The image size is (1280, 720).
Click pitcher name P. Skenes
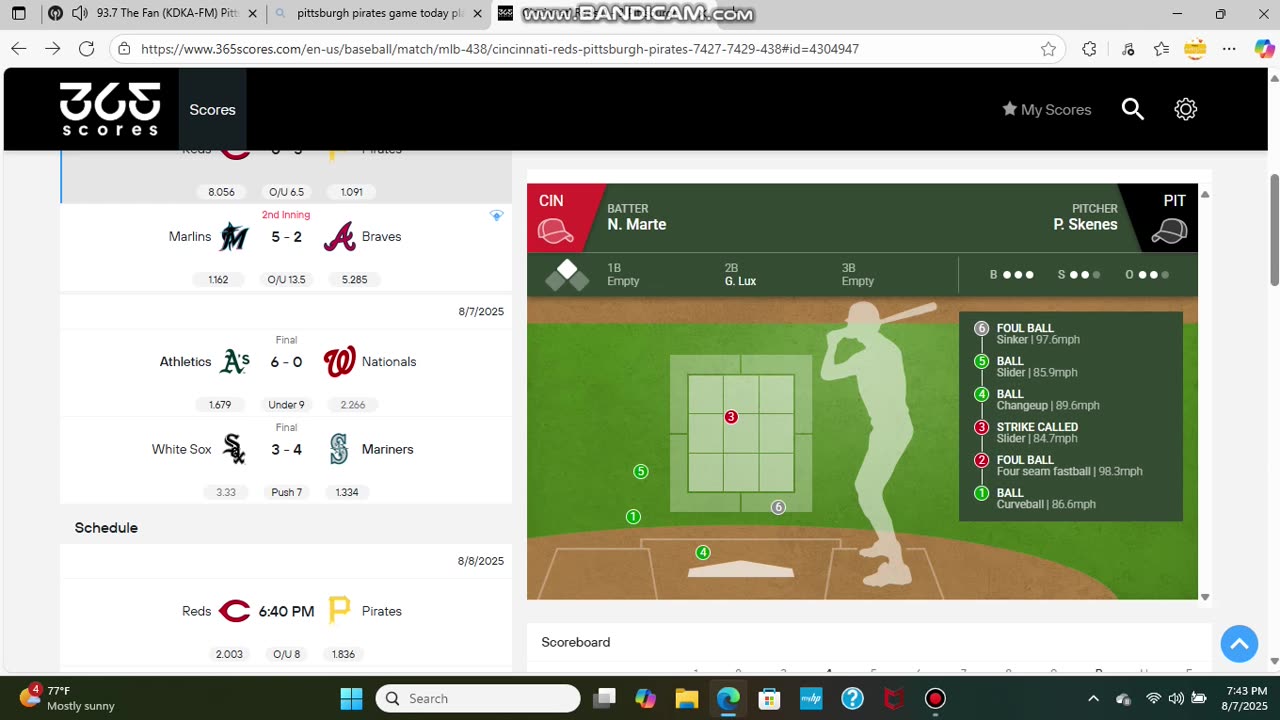(x=1085, y=225)
